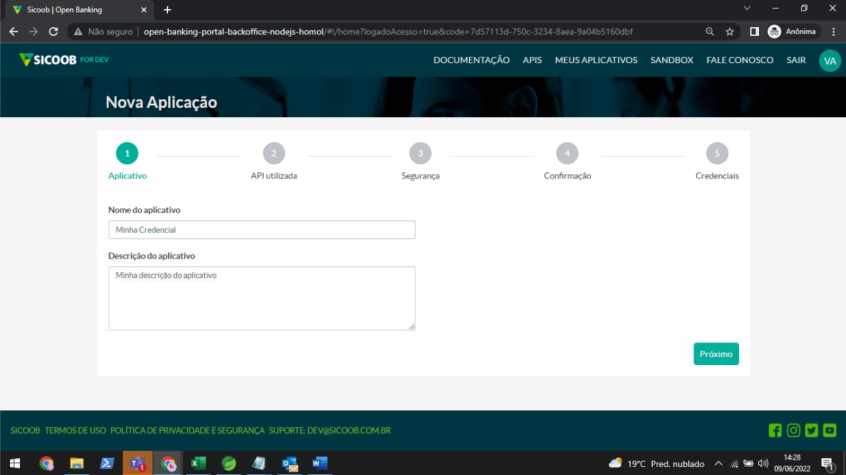The height and width of the screenshot is (475, 846).
Task: Open Outlook from the taskbar
Action: [x=289, y=463]
